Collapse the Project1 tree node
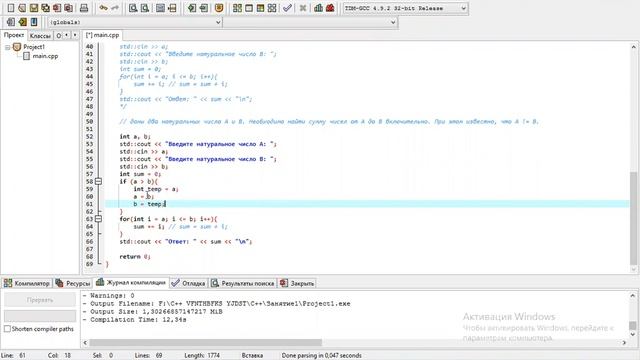This screenshot has height=360, width=640. click(x=7, y=47)
